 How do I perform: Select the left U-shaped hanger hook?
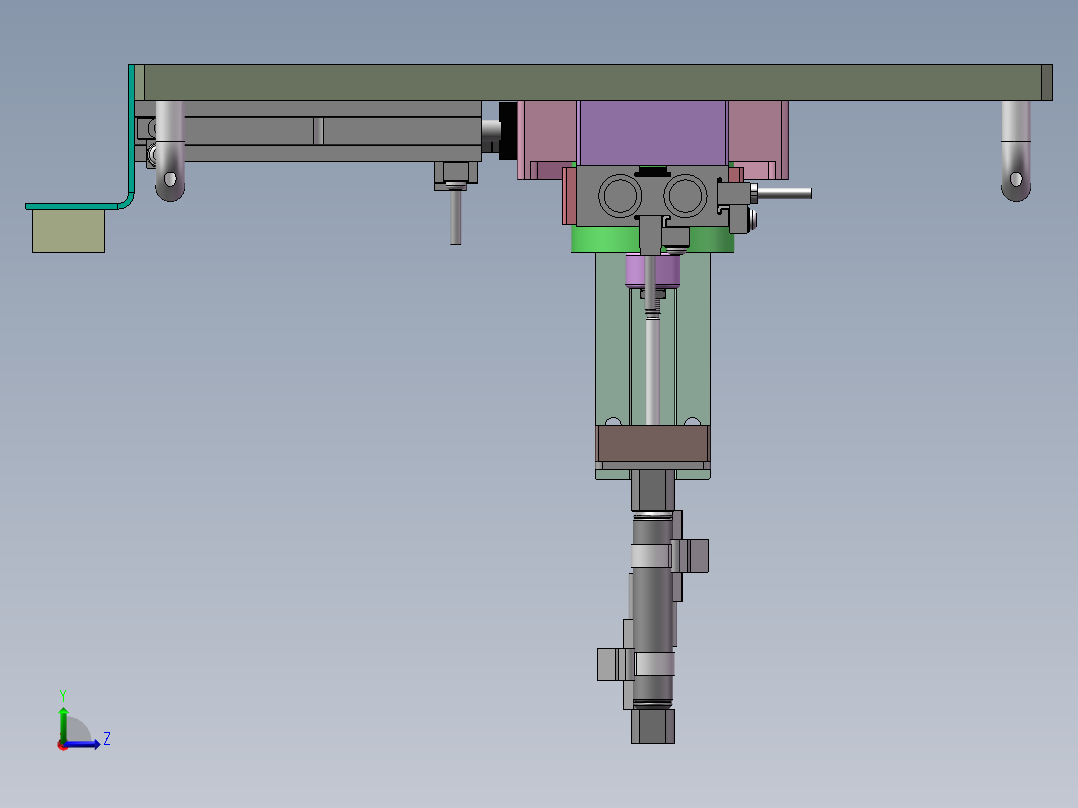point(170,151)
